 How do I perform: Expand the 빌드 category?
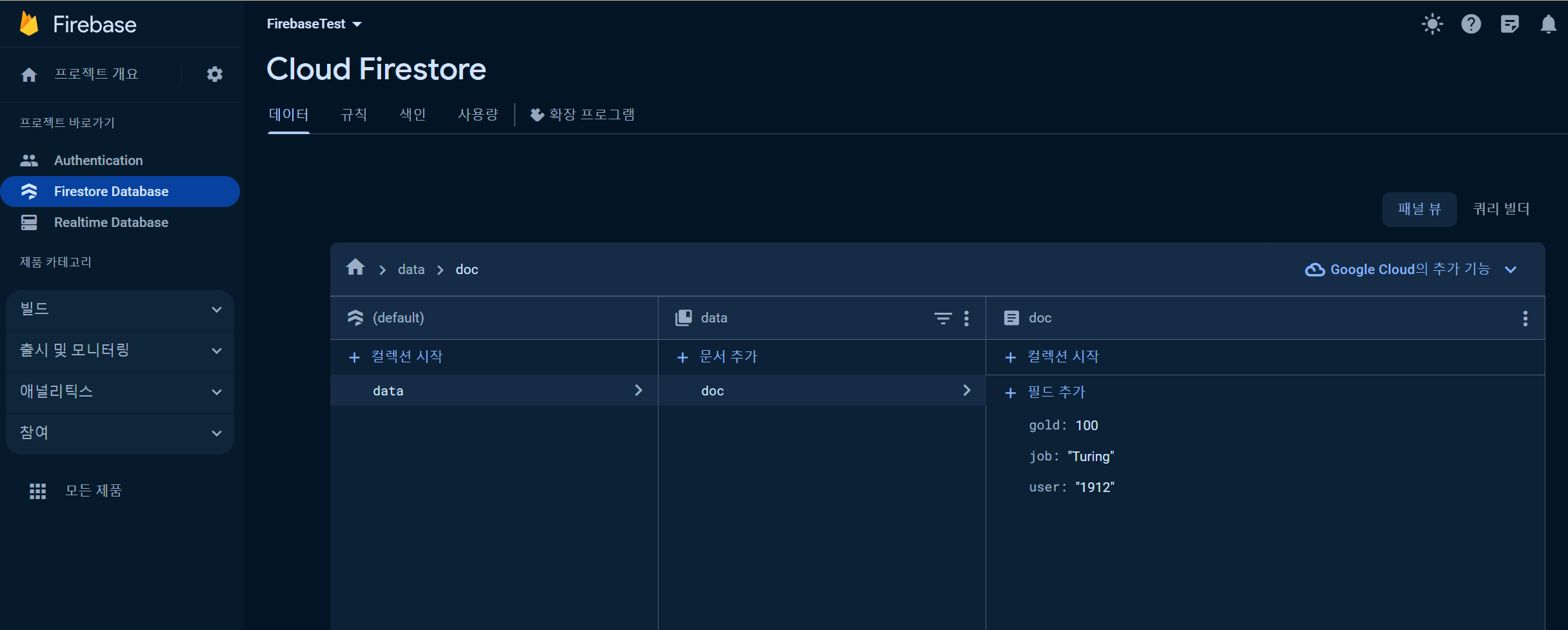[x=120, y=310]
